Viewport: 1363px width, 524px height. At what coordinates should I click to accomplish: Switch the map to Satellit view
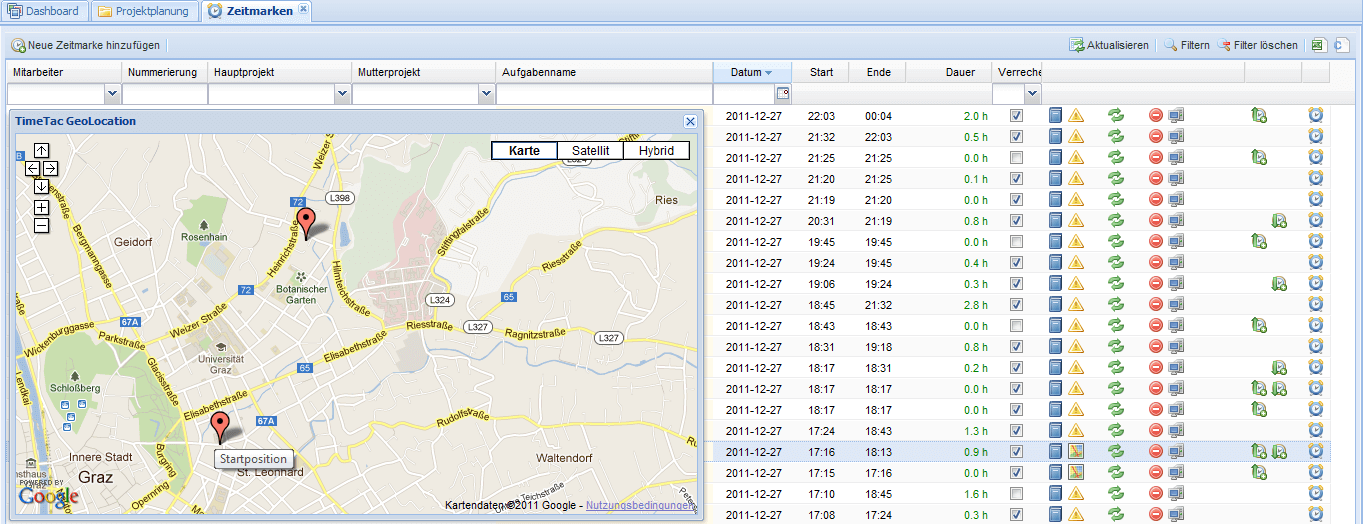pos(590,151)
